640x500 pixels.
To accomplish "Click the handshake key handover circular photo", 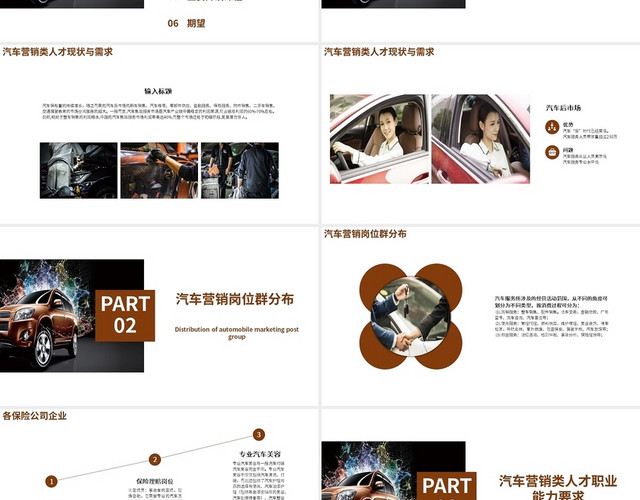I will coord(411,316).
